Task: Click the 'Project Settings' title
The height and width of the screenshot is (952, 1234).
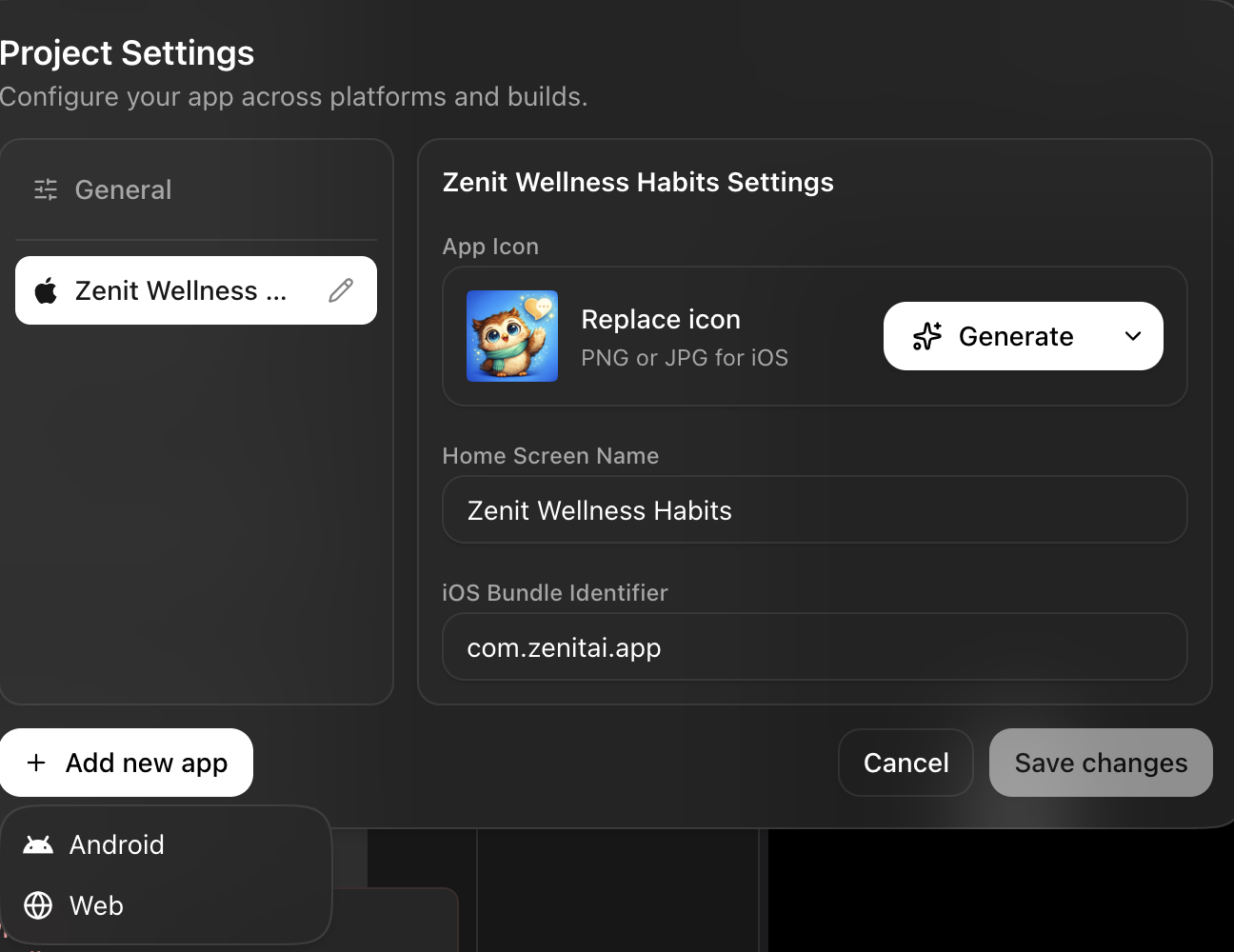Action: point(128,52)
